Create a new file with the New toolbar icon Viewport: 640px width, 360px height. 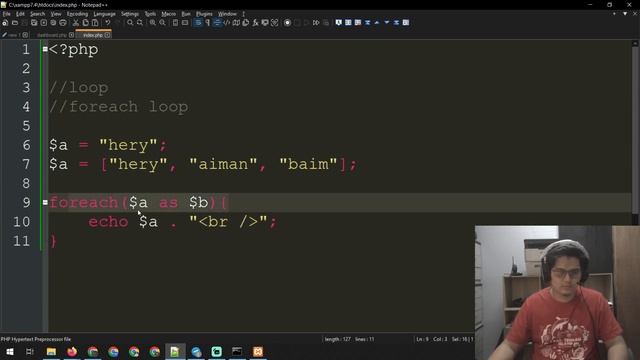click(x=5, y=23)
